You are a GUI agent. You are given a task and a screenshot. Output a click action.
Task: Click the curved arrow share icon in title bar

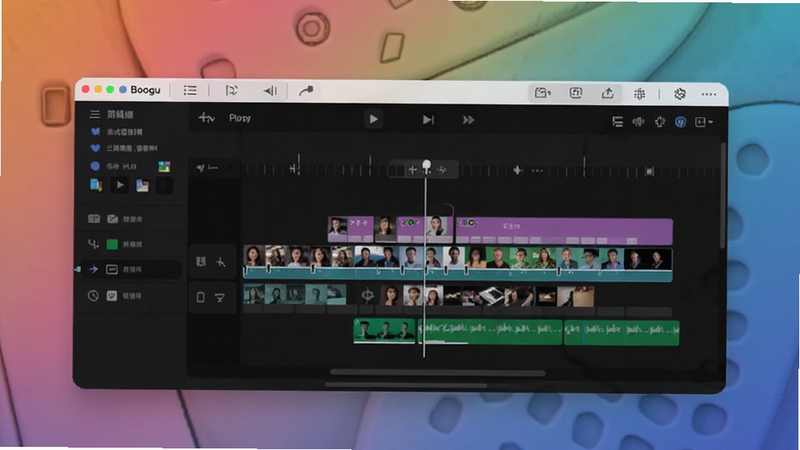[306, 91]
